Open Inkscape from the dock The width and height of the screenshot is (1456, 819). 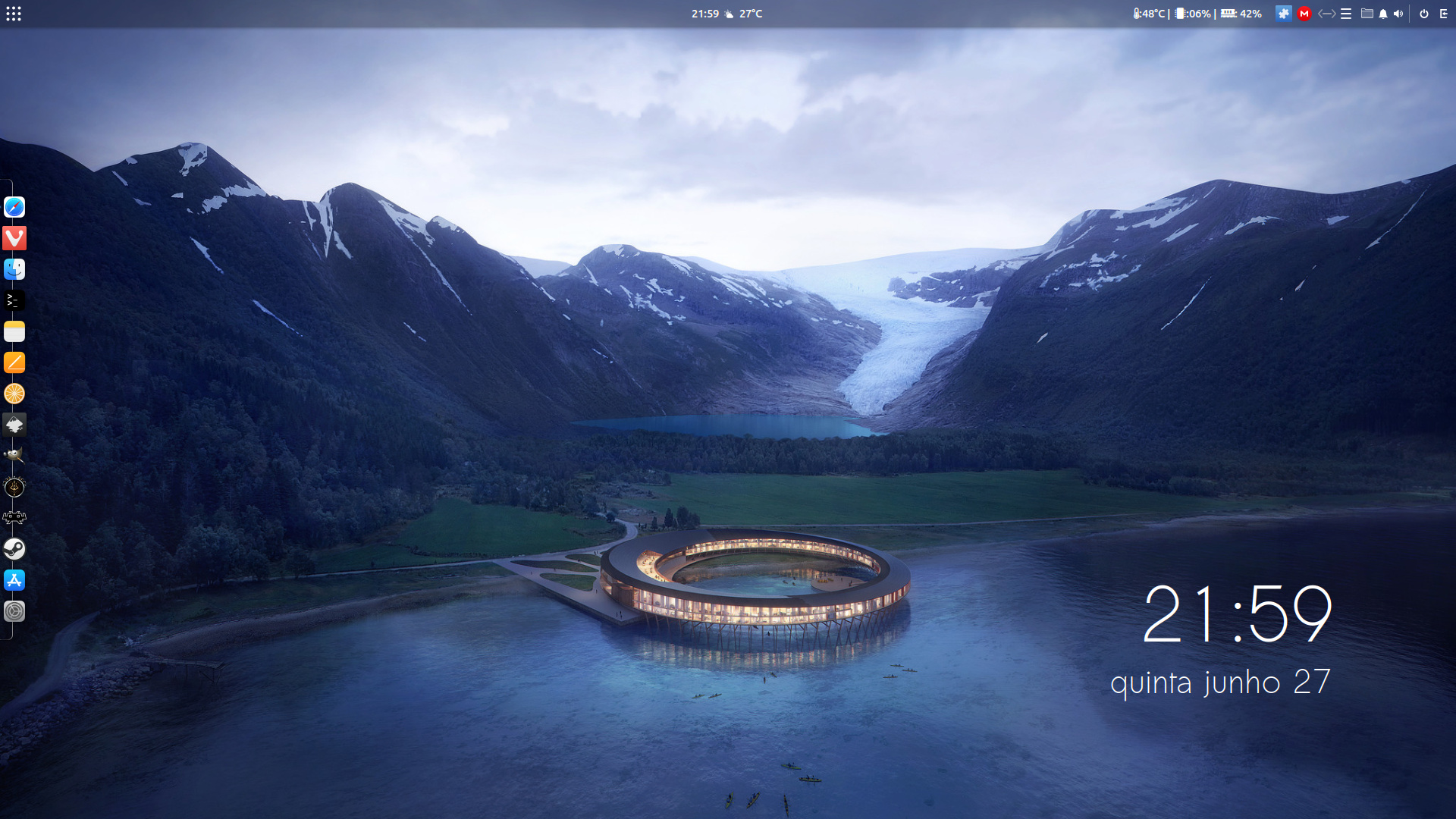(14, 425)
